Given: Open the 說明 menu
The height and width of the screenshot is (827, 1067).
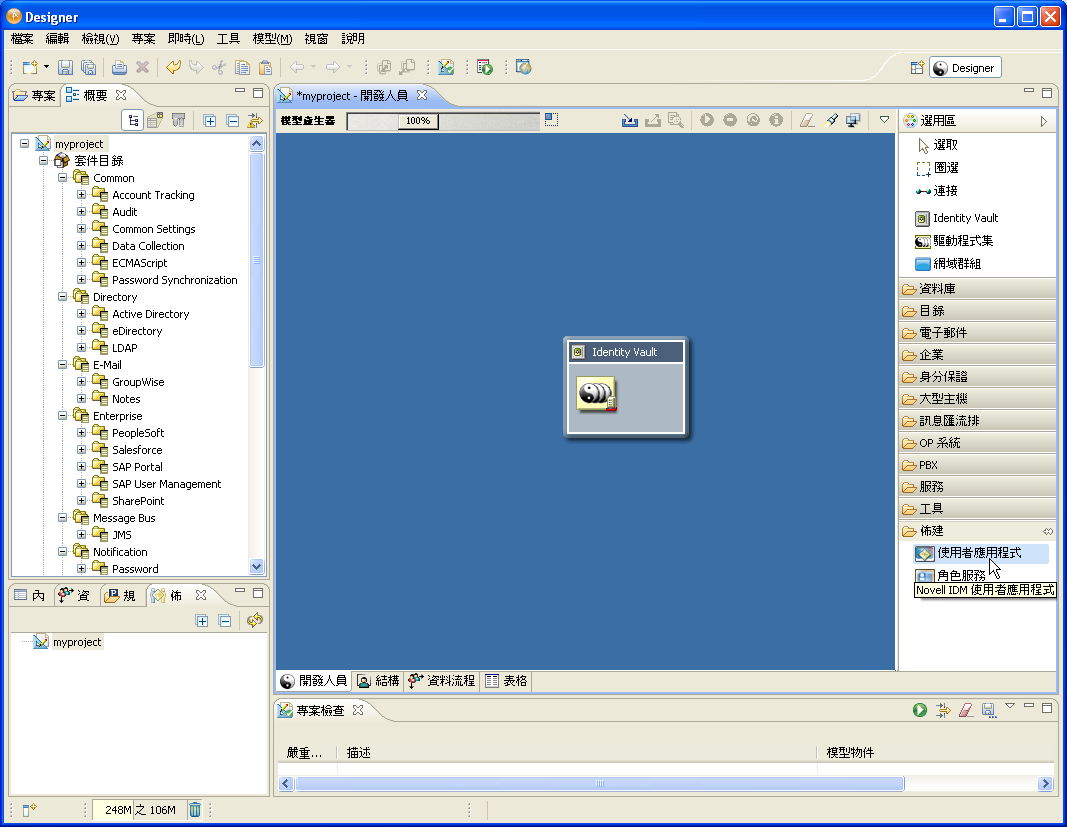Looking at the screenshot, I should 352,39.
